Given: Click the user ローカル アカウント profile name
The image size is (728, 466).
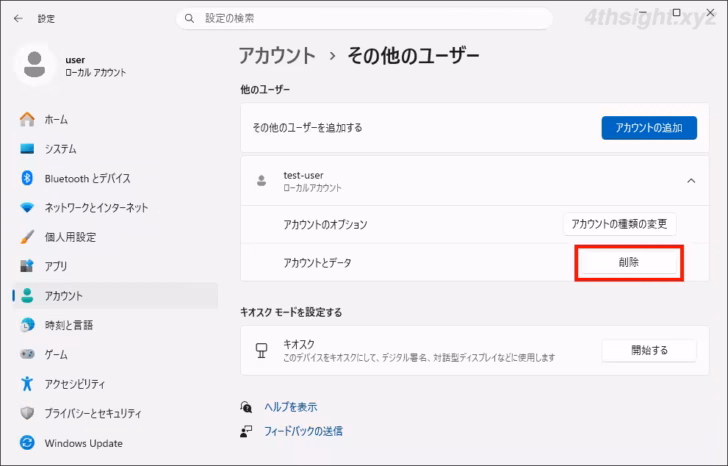Looking at the screenshot, I should click(x=95, y=65).
